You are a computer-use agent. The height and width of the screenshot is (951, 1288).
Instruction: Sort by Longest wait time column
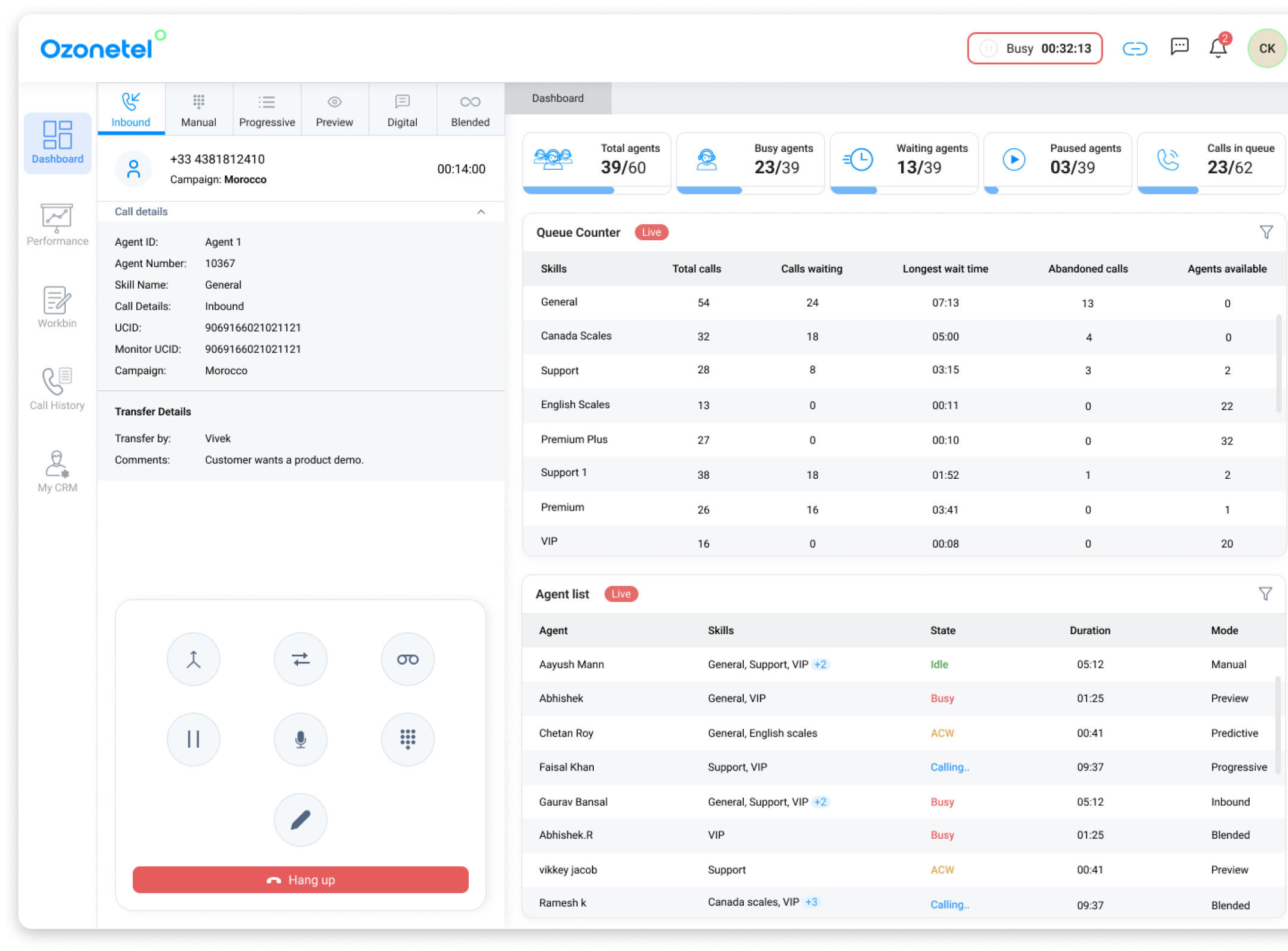coord(945,268)
